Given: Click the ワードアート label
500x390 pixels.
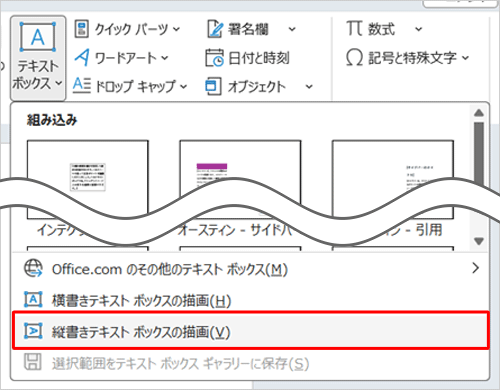Looking at the screenshot, I should coord(126,58).
